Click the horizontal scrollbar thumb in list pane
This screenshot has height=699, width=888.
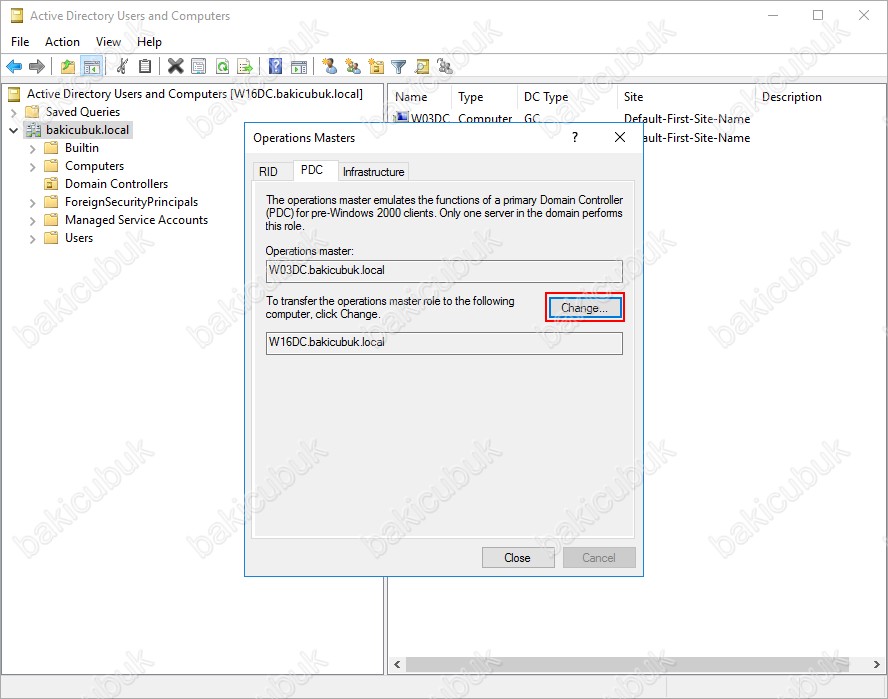(627, 664)
